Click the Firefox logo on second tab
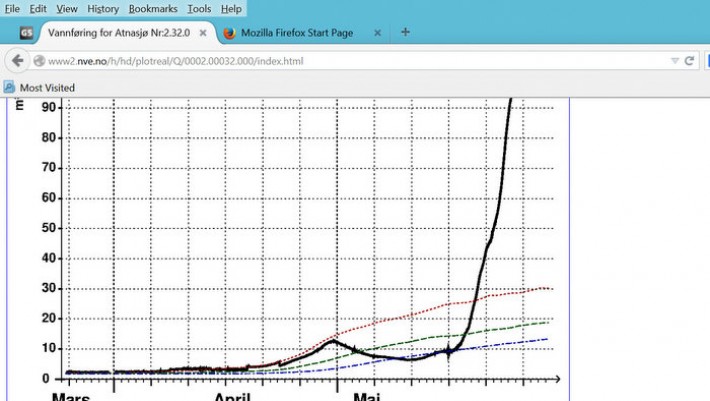 coord(229,33)
